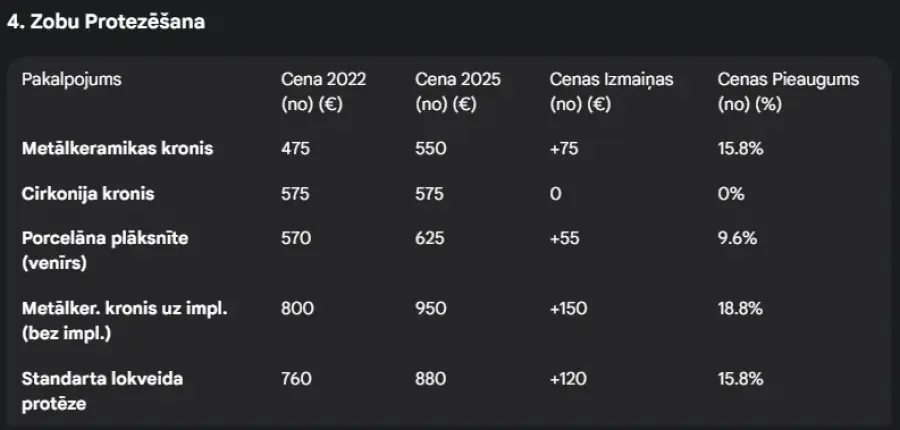Select the 9.6% increase value
The width and height of the screenshot is (900, 430).
[737, 238]
